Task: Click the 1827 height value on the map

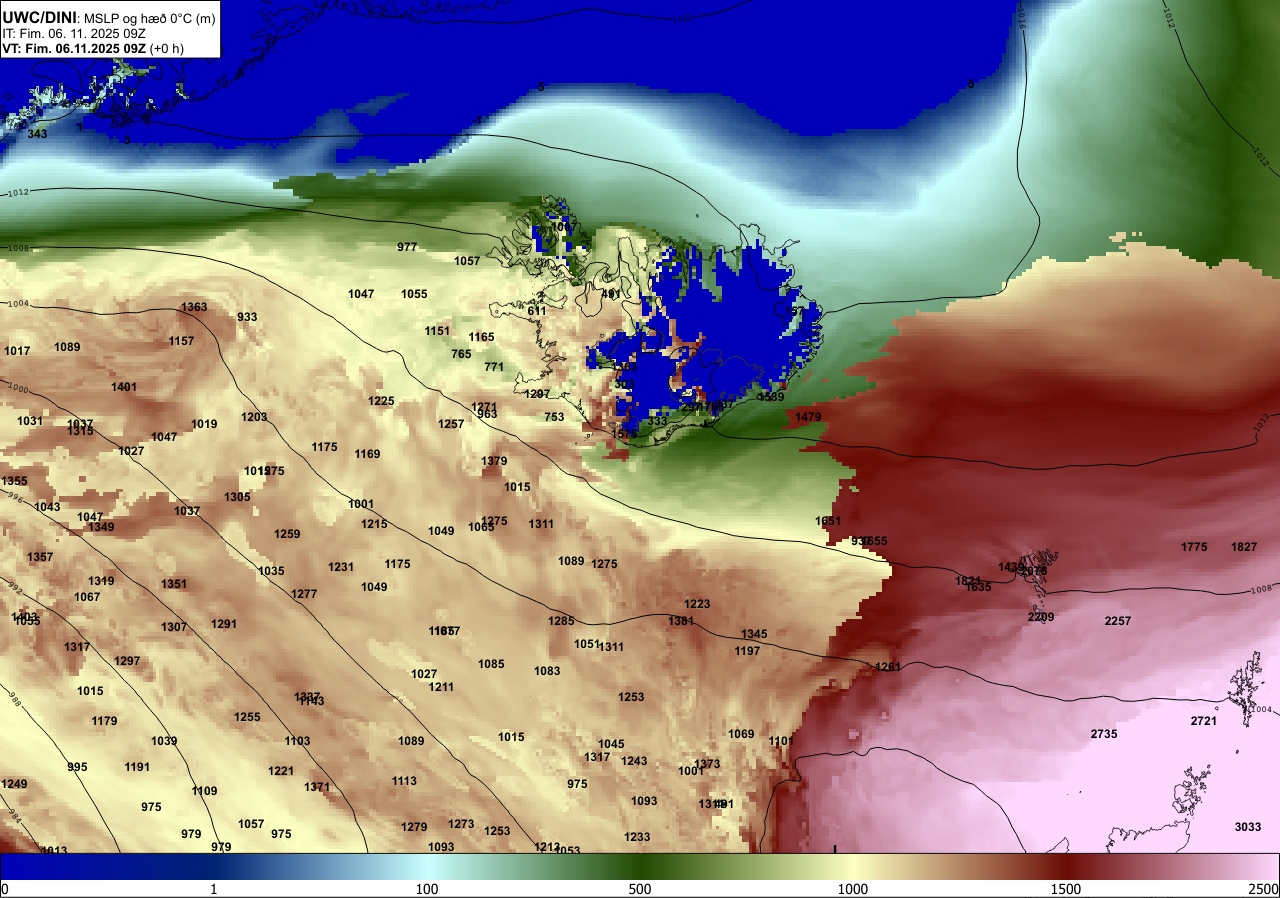Action: click(1244, 547)
